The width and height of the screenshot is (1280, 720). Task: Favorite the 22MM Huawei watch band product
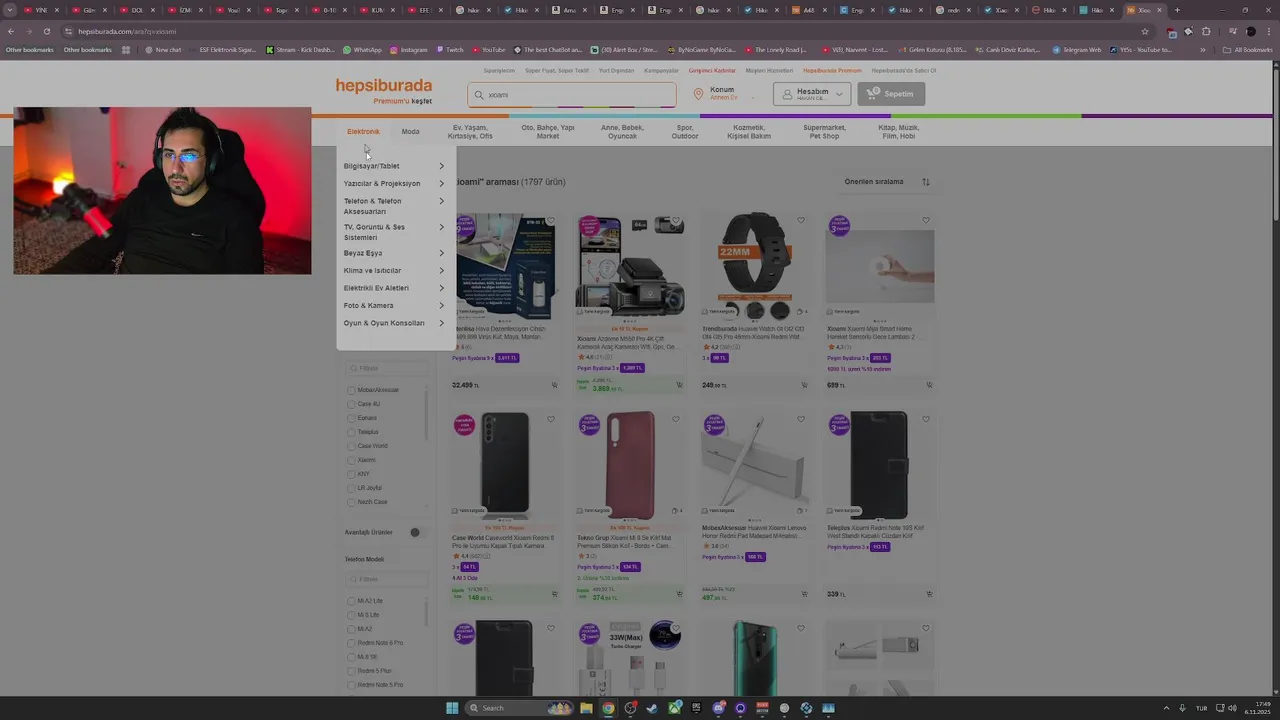(801, 221)
